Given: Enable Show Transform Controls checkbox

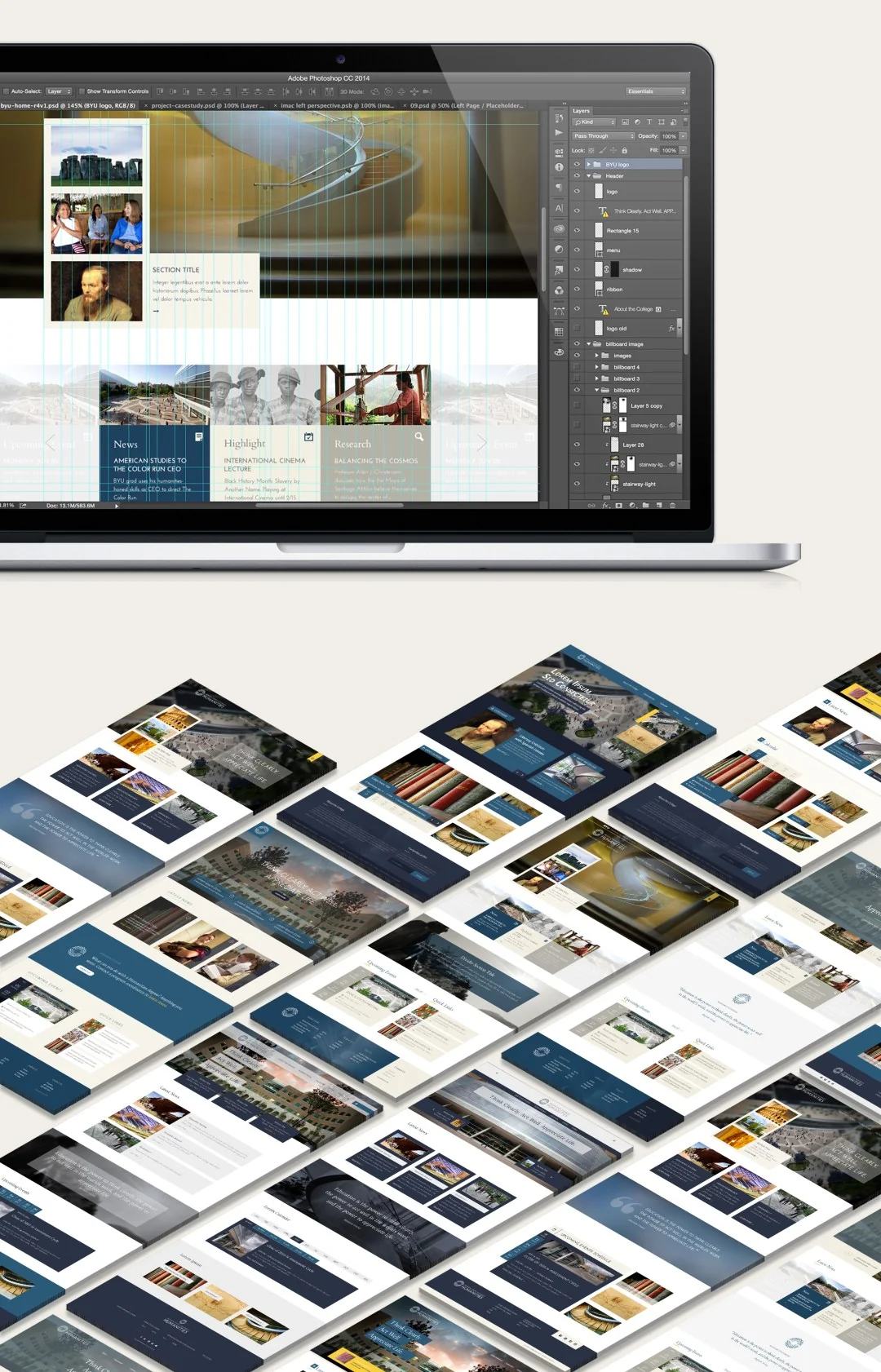Looking at the screenshot, I should point(82,91).
